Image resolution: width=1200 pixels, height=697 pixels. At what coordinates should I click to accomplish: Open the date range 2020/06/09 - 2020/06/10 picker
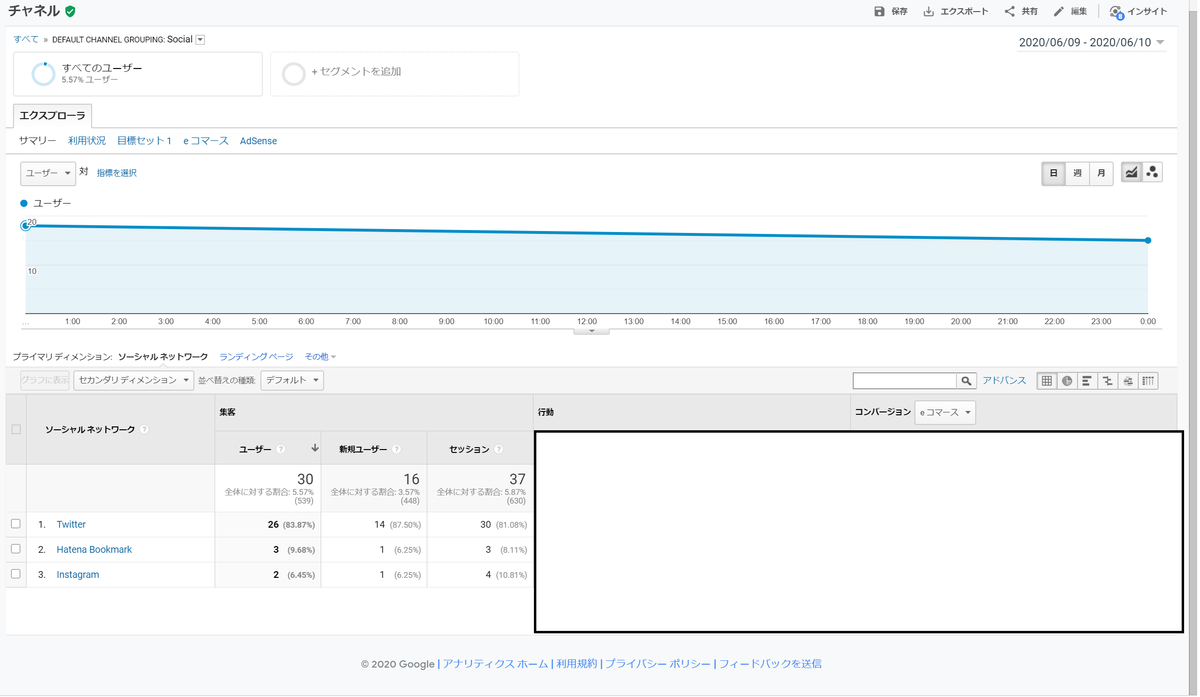1092,43
